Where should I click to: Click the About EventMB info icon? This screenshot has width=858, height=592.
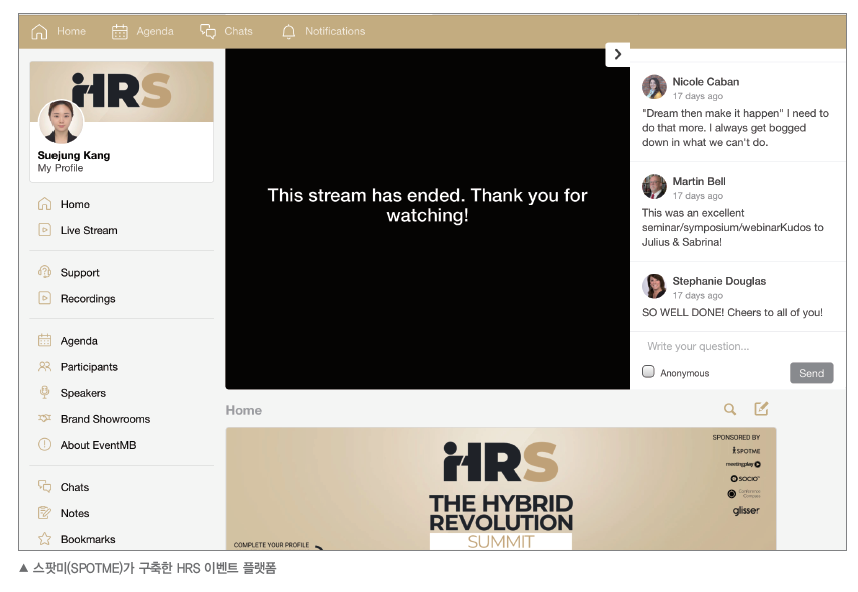[x=44, y=445]
